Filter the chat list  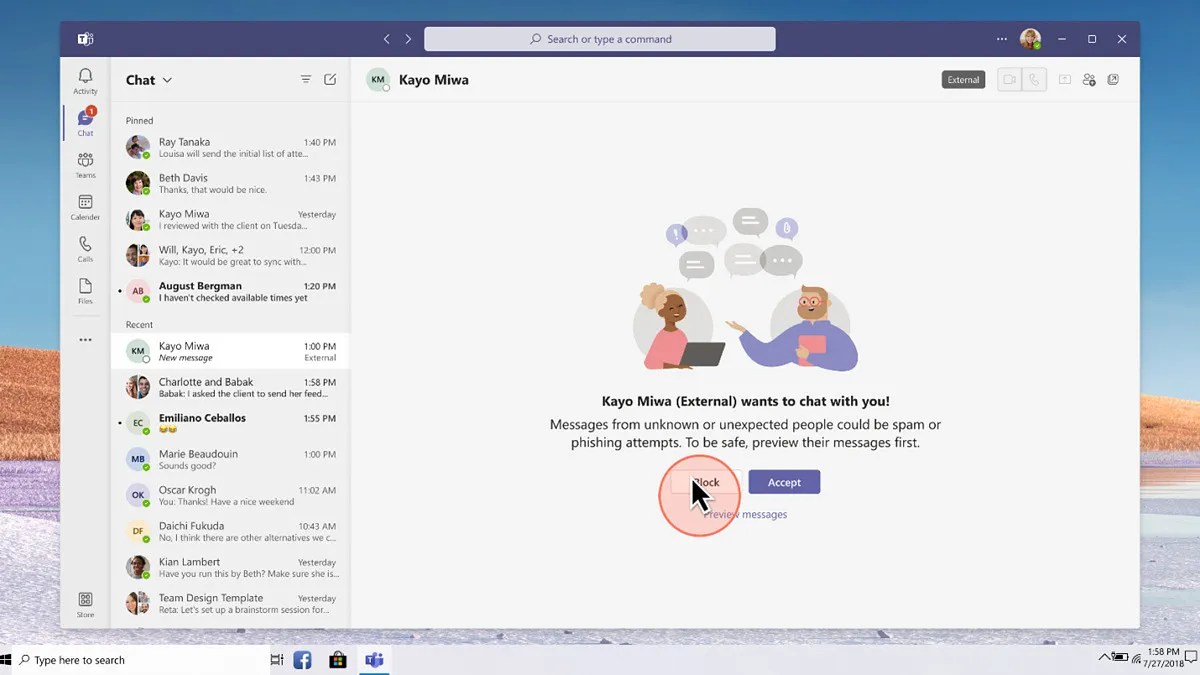click(x=306, y=79)
